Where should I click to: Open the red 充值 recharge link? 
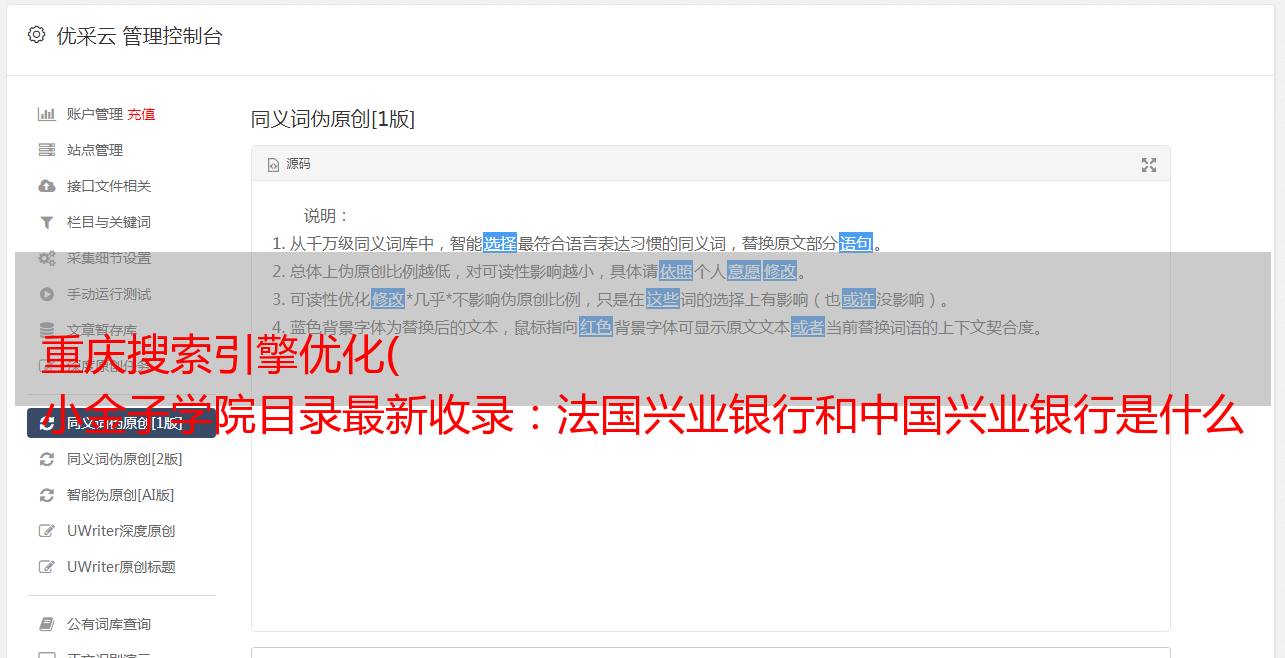pos(141,114)
